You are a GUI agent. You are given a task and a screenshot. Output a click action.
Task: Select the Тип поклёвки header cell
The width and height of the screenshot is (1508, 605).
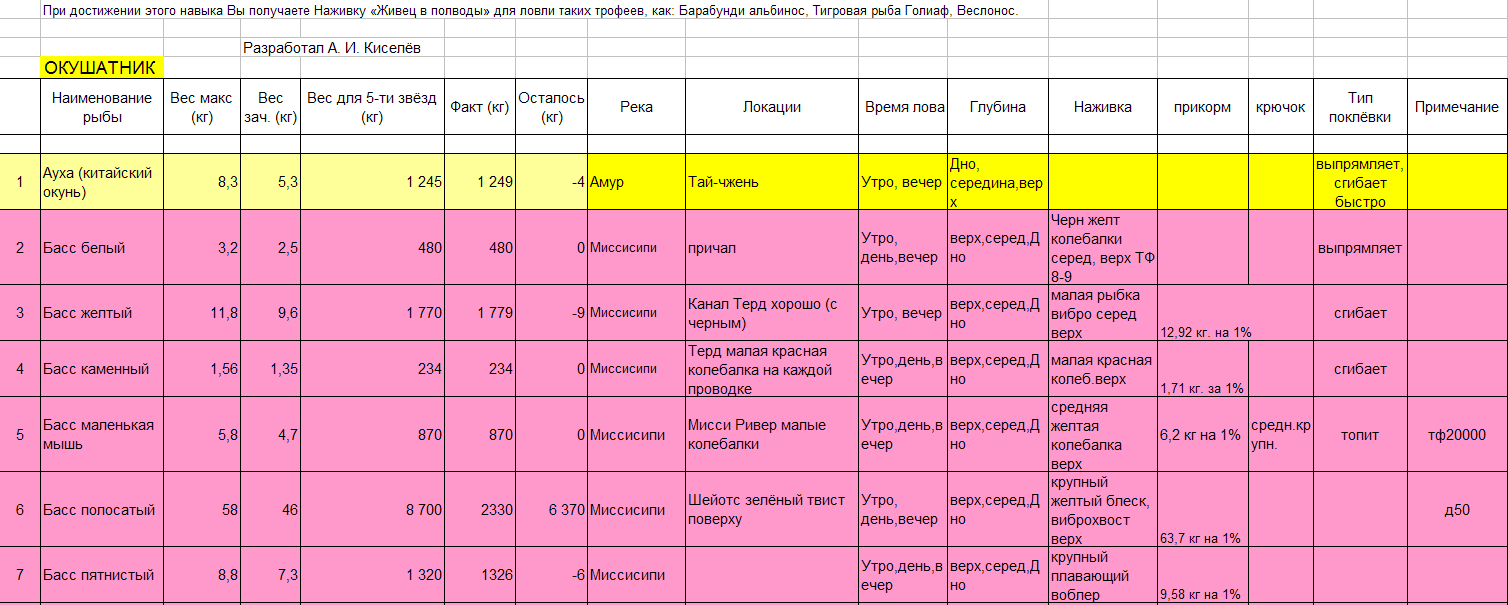tap(1360, 107)
